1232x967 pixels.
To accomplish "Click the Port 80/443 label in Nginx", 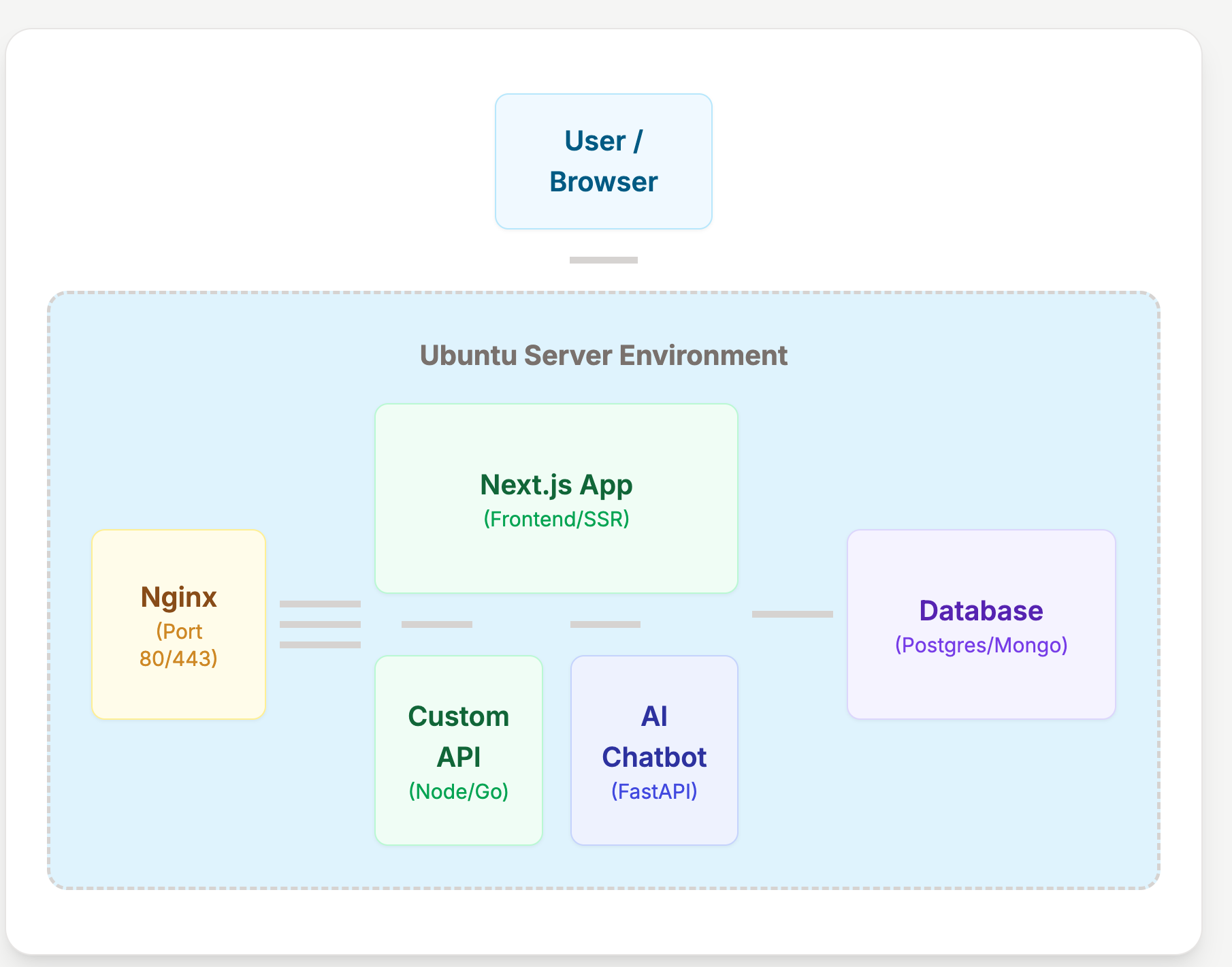I will (x=178, y=645).
